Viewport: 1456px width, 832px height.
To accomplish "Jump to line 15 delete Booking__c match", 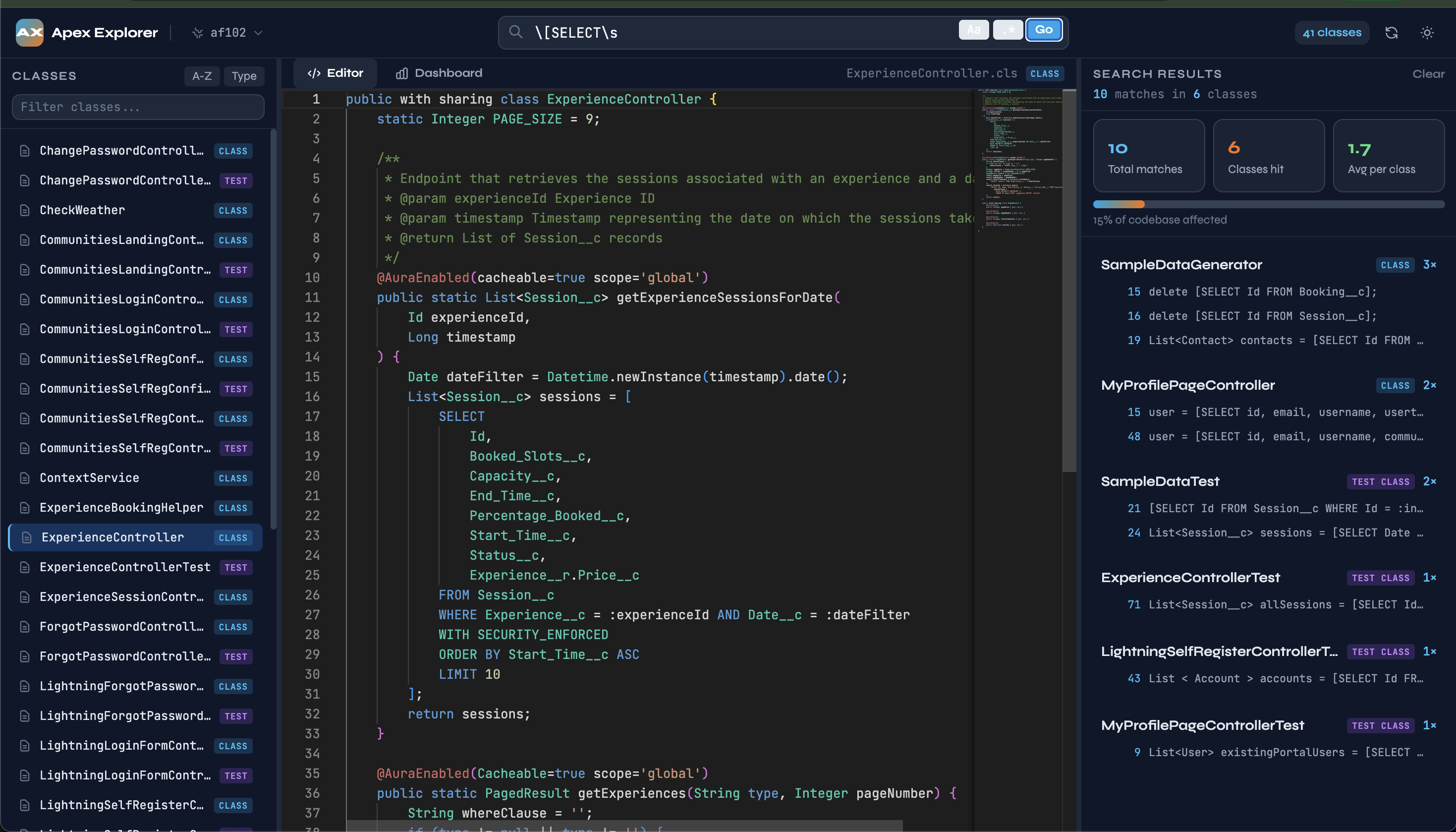I will click(1268, 292).
